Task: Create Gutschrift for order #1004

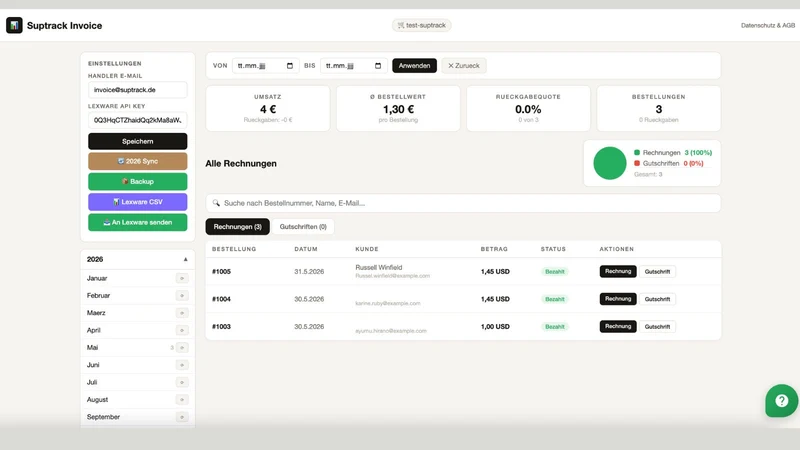Action: (657, 299)
